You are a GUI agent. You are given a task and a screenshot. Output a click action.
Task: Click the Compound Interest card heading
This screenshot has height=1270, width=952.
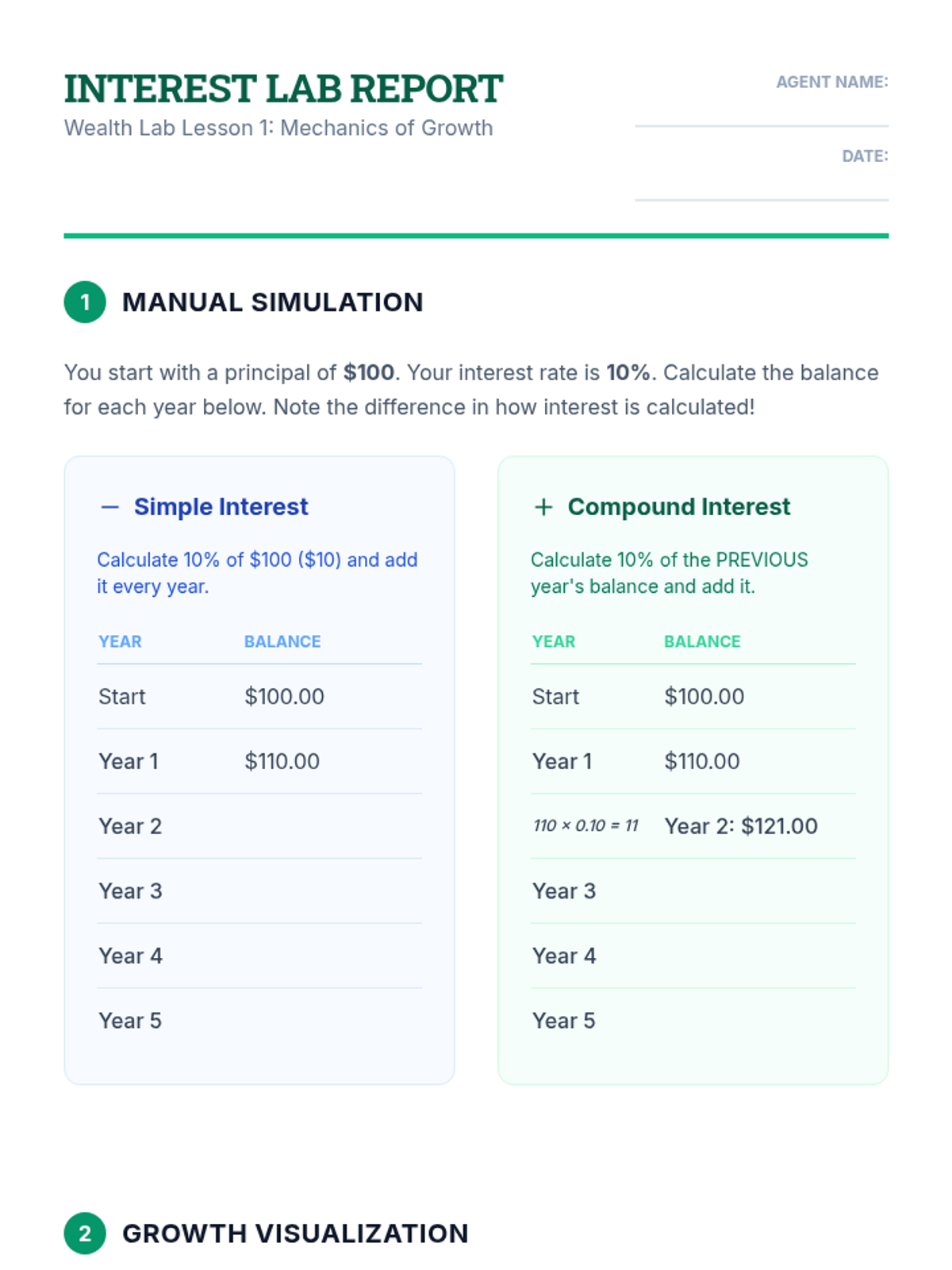(x=679, y=507)
